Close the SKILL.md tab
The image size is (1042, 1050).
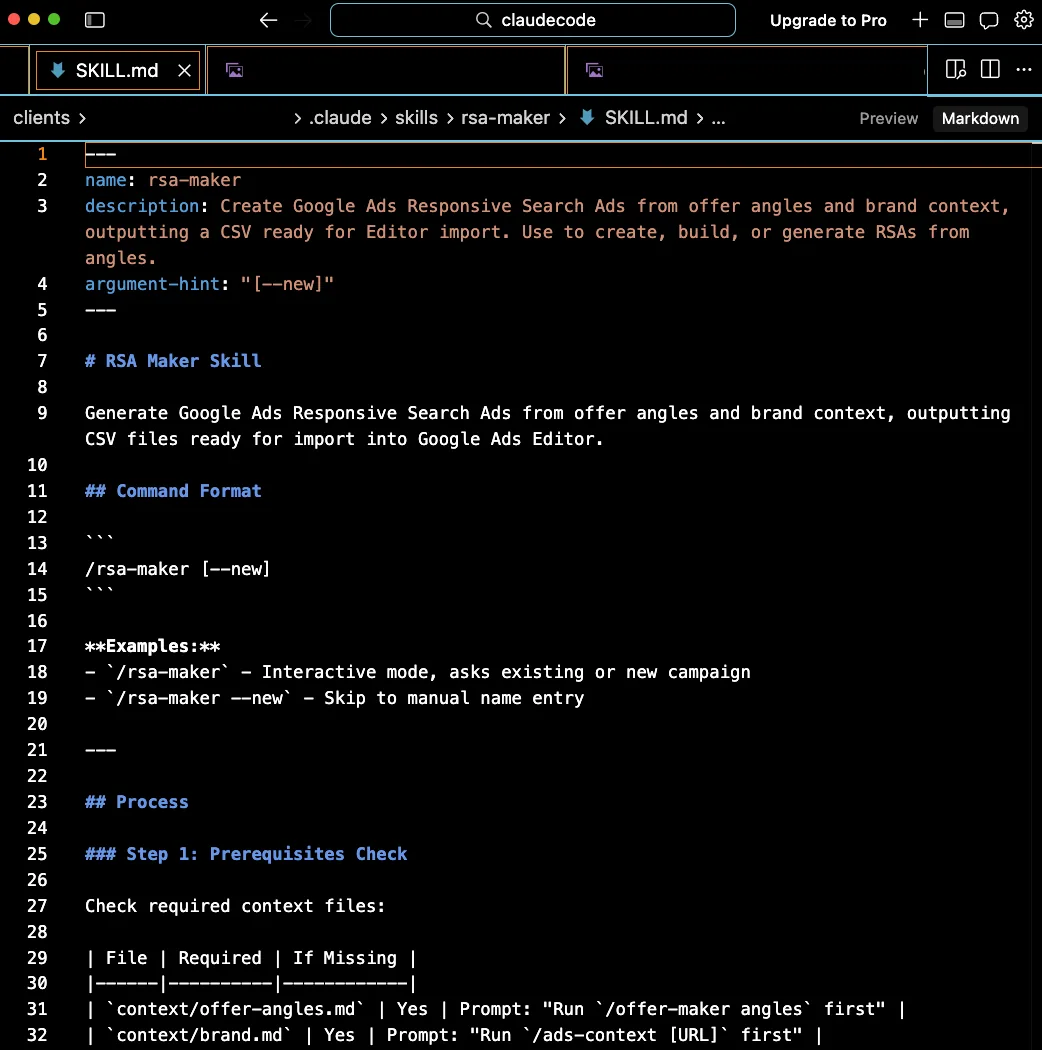(184, 70)
